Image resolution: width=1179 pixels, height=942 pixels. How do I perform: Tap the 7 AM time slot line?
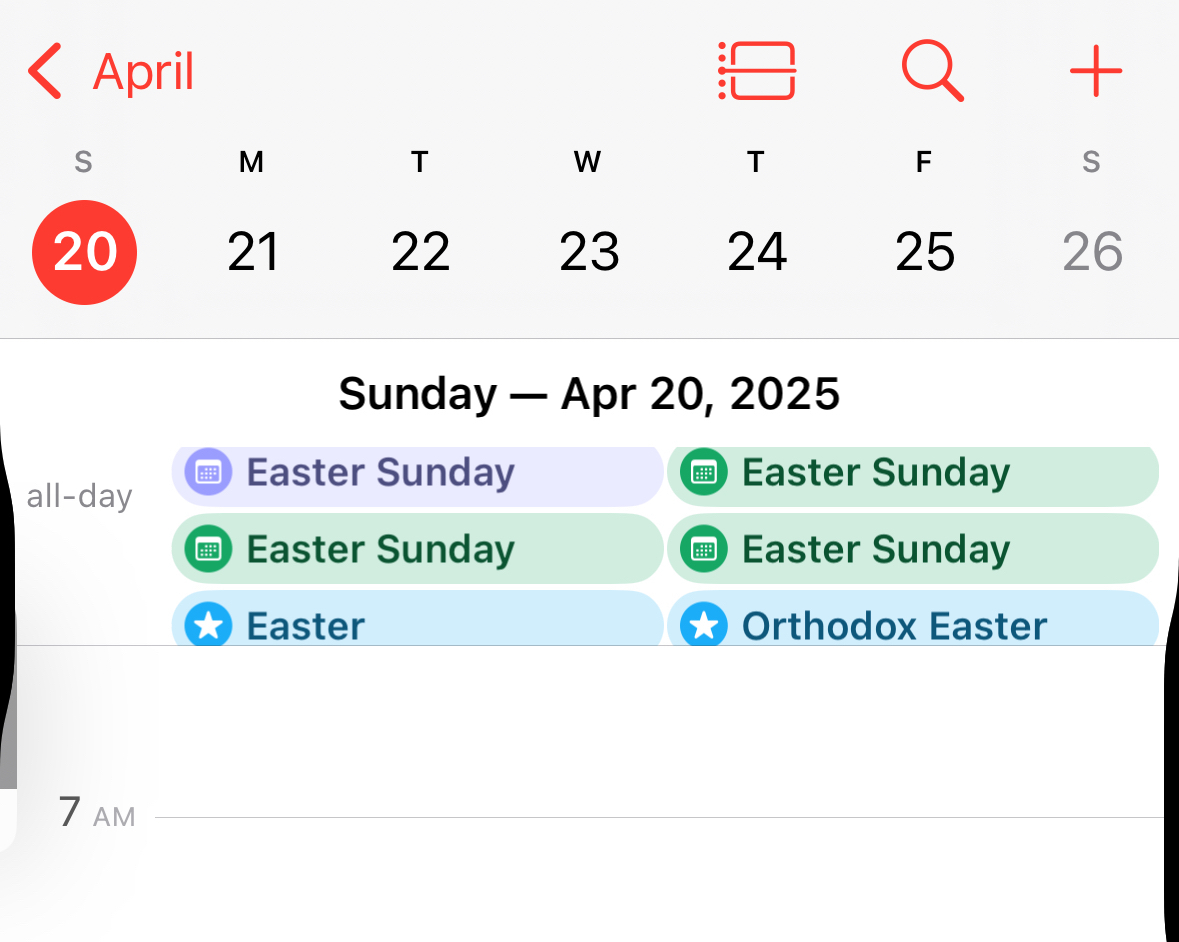[658, 817]
